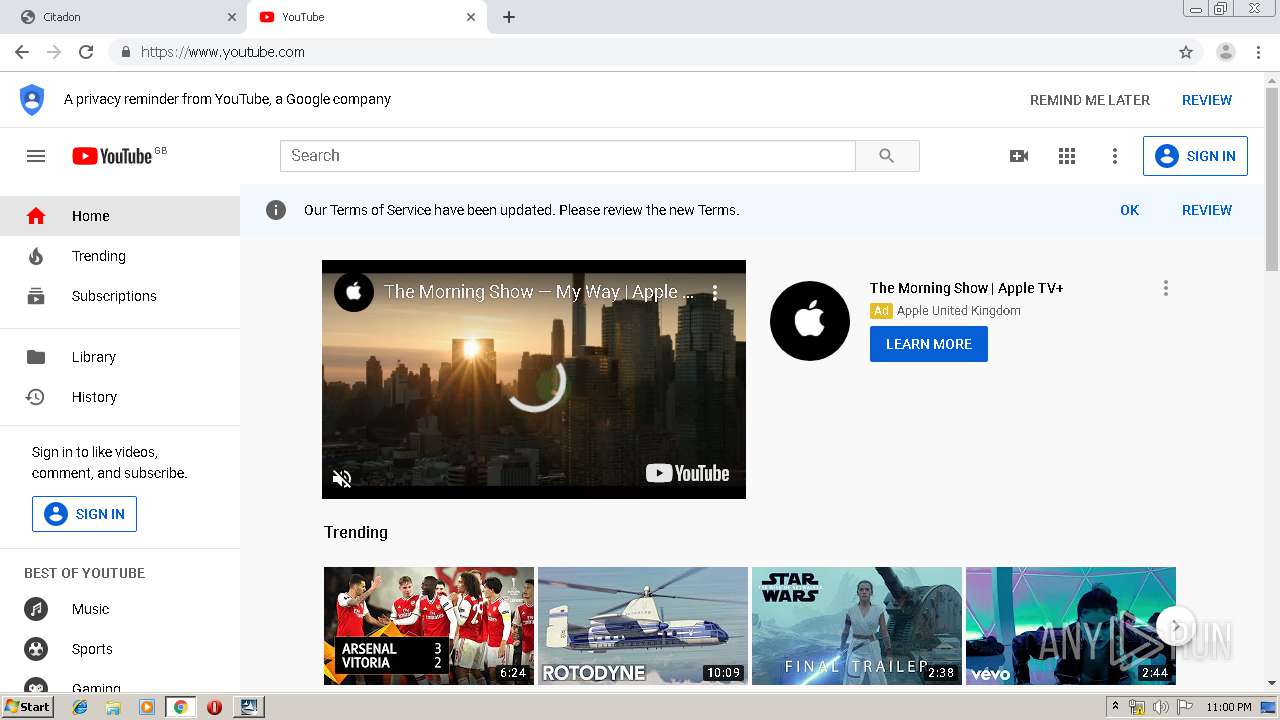Show next Trending videos with arrow
Image resolution: width=1280 pixels, height=720 pixels.
coord(1176,627)
